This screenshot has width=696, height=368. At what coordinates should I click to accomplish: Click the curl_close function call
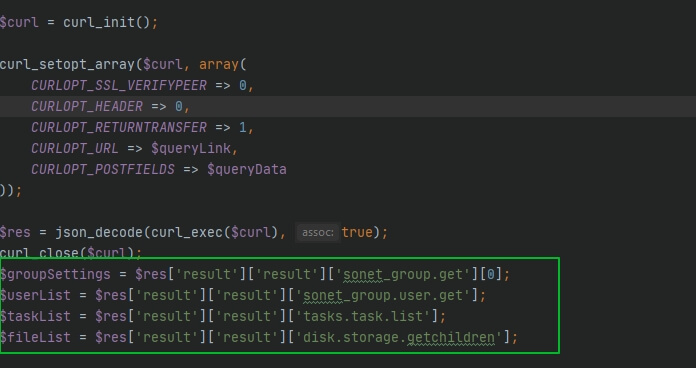pyautogui.click(x=67, y=253)
